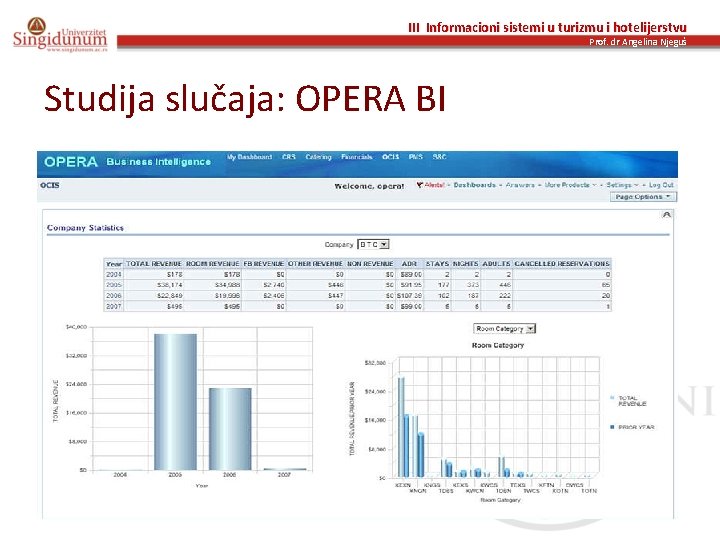Click the 2007 bar in revenue chart
Viewport: 720px width, 540px height.
pyautogui.click(x=285, y=469)
